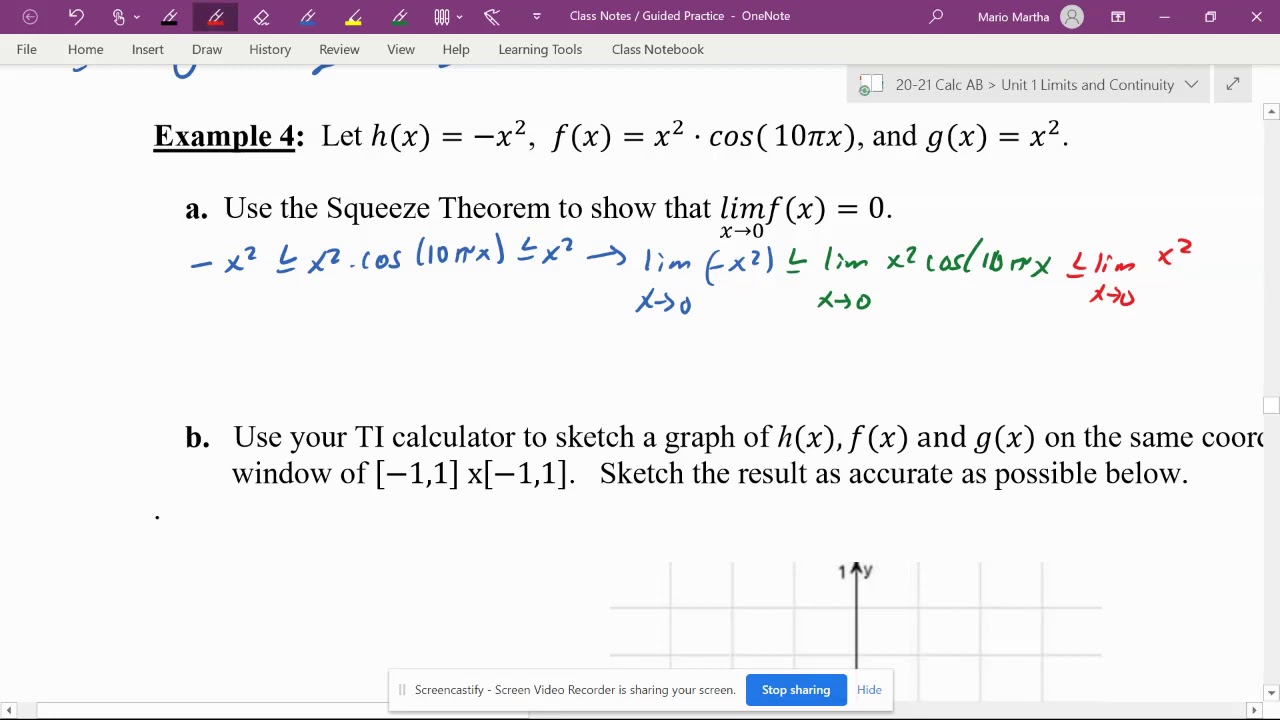Image resolution: width=1280 pixels, height=720 pixels.
Task: Switch to the Home tab
Action: pyautogui.click(x=86, y=49)
